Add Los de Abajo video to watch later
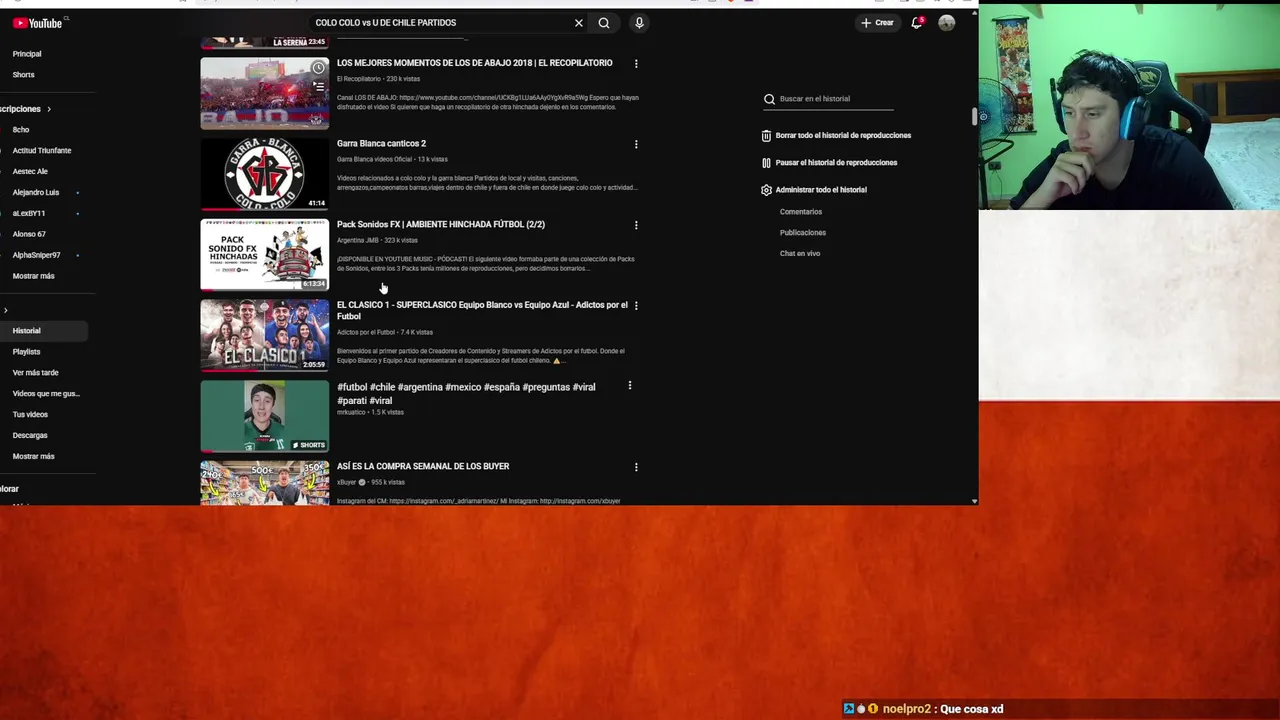Image resolution: width=1280 pixels, height=720 pixels. (x=318, y=68)
